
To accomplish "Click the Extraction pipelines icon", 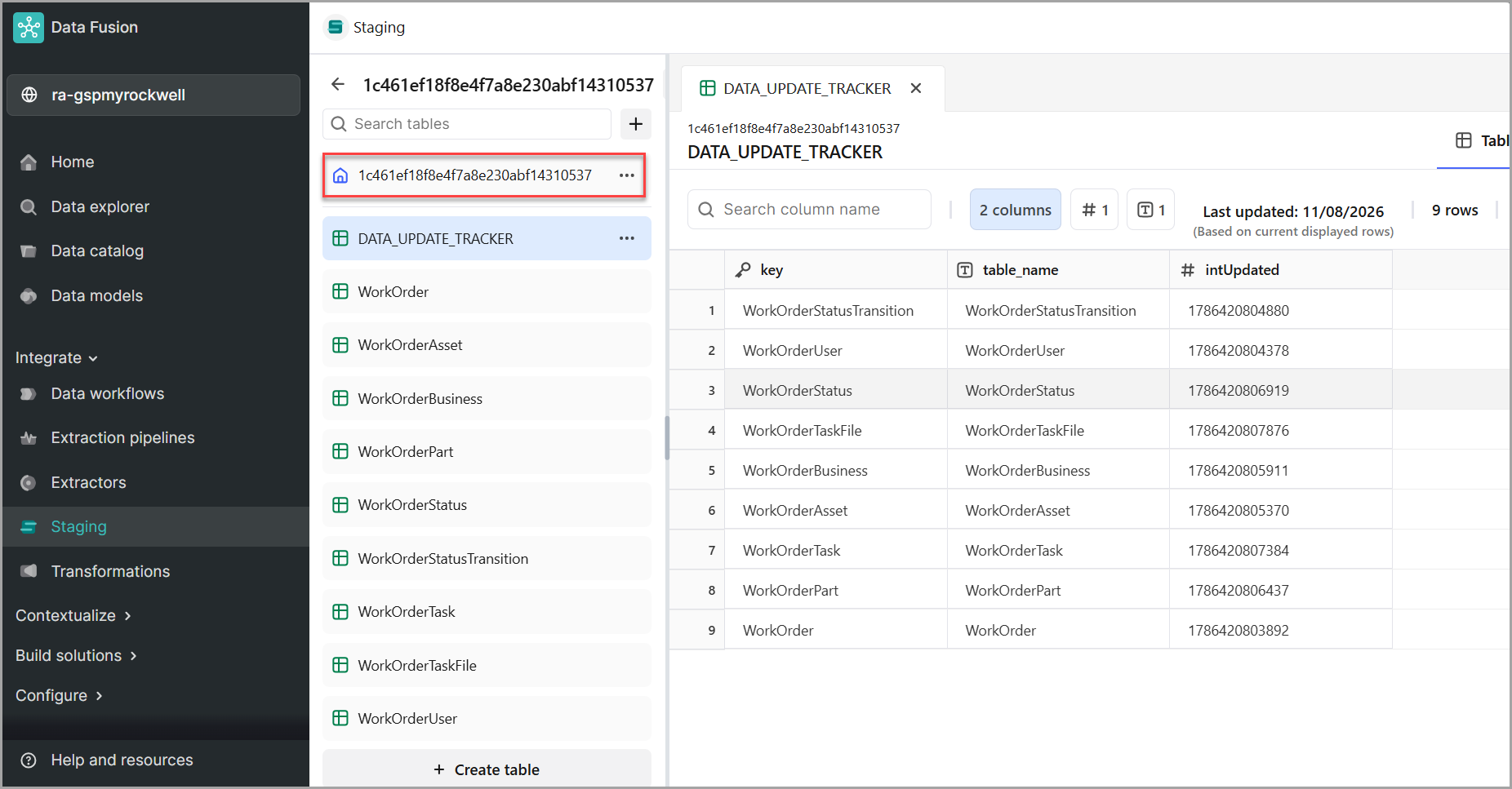I will (x=29, y=438).
